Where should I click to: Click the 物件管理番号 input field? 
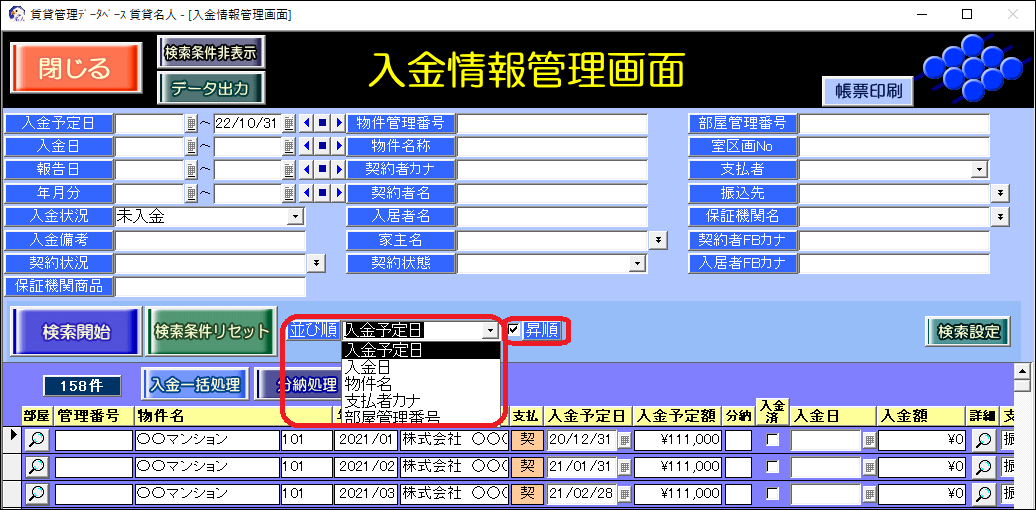pos(552,124)
